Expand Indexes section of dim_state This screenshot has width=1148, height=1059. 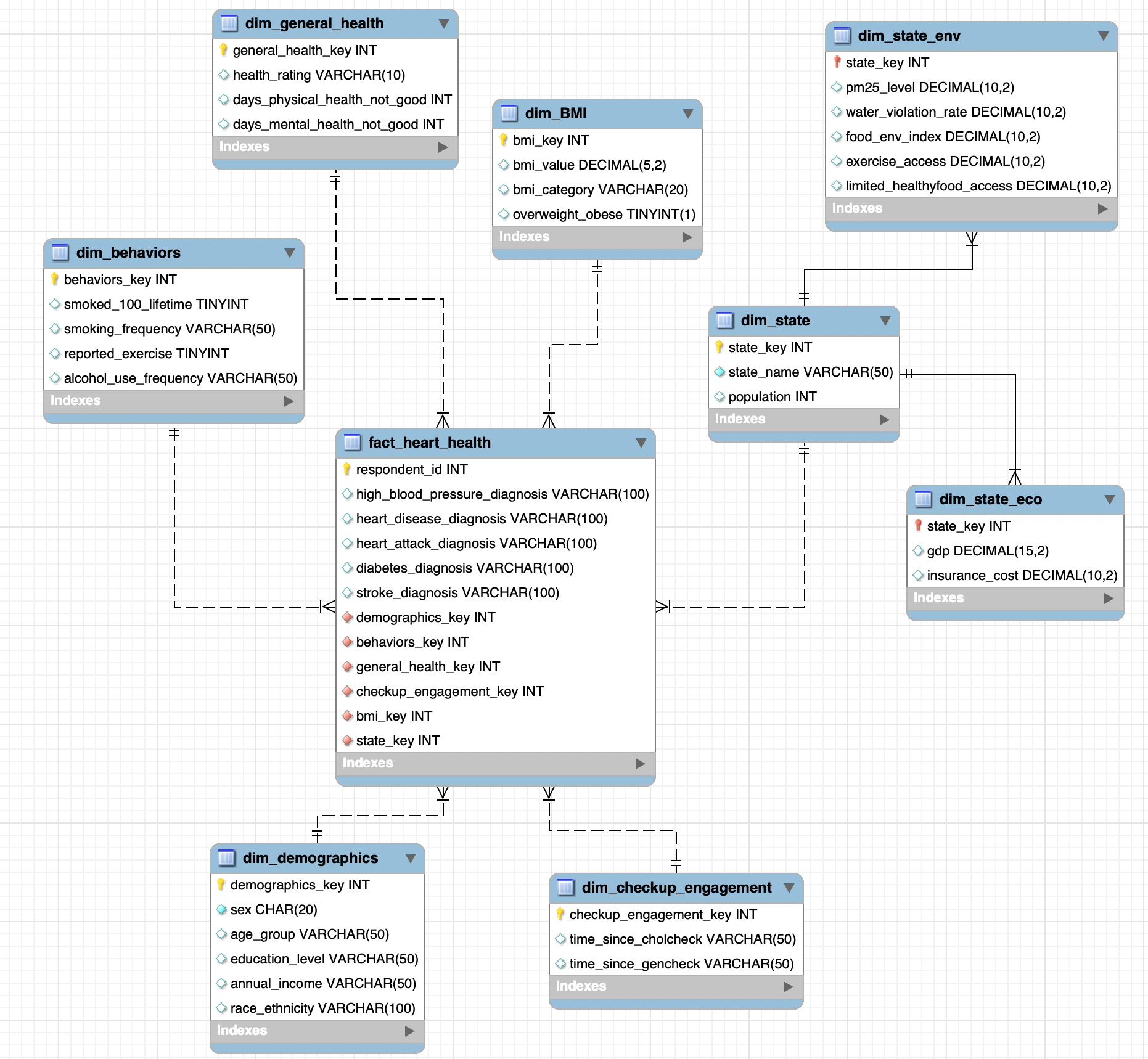tap(884, 419)
